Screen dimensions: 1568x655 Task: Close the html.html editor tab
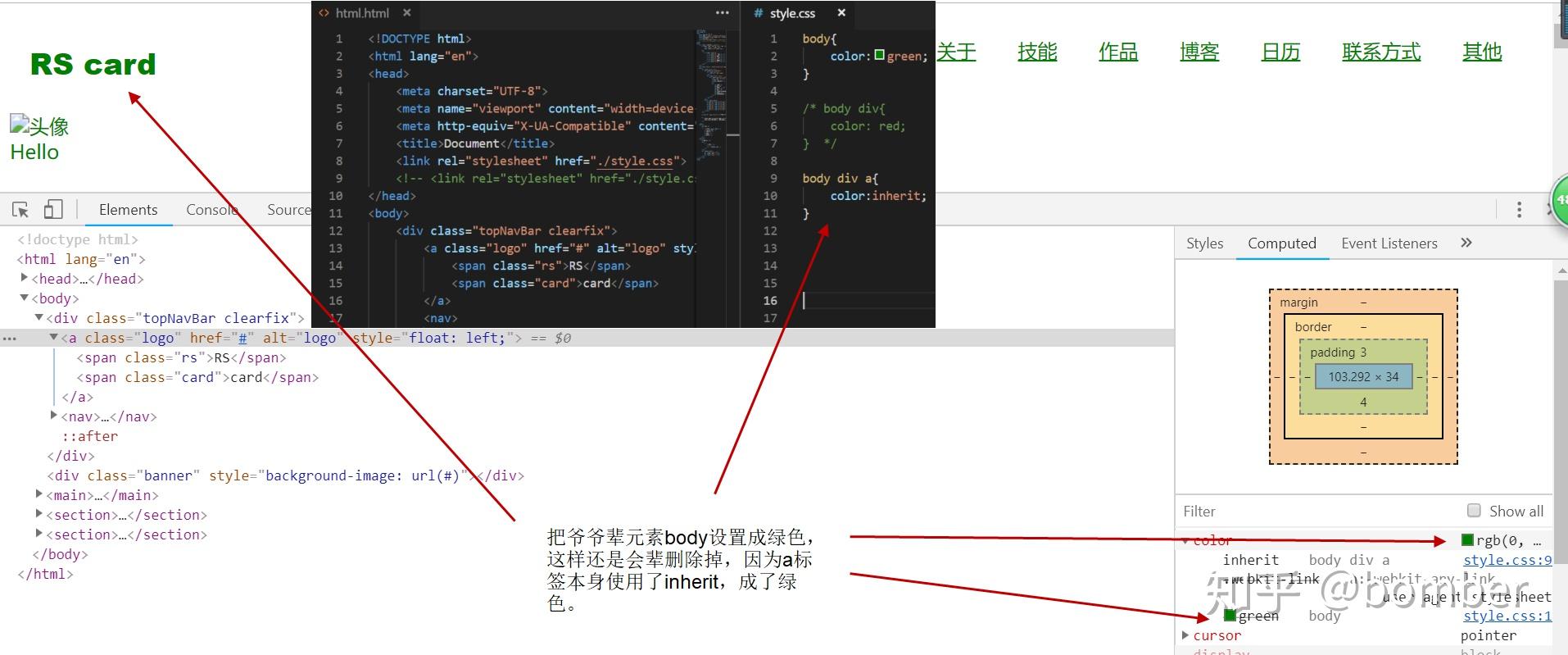[407, 13]
